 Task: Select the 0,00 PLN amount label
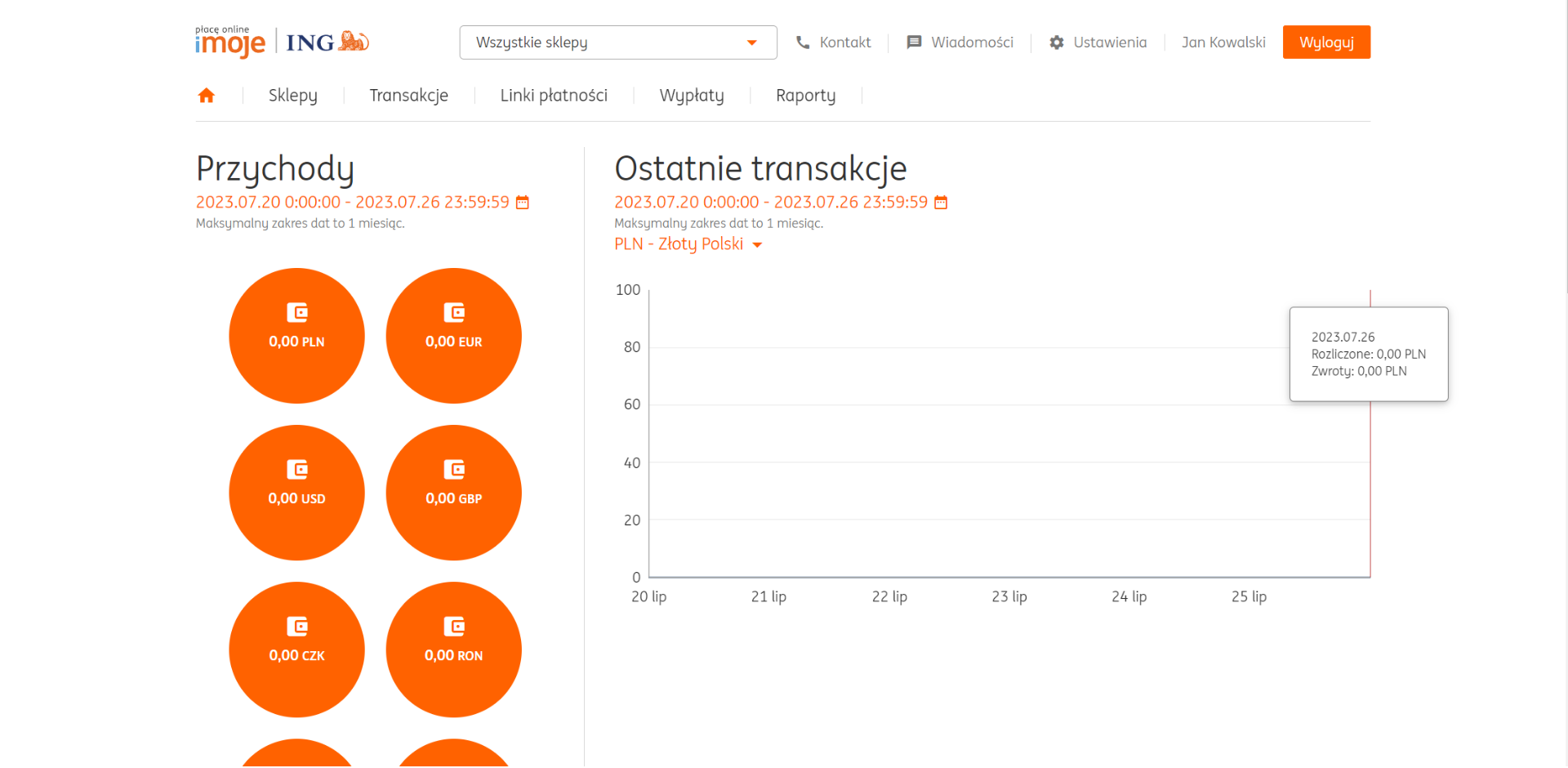tap(297, 342)
